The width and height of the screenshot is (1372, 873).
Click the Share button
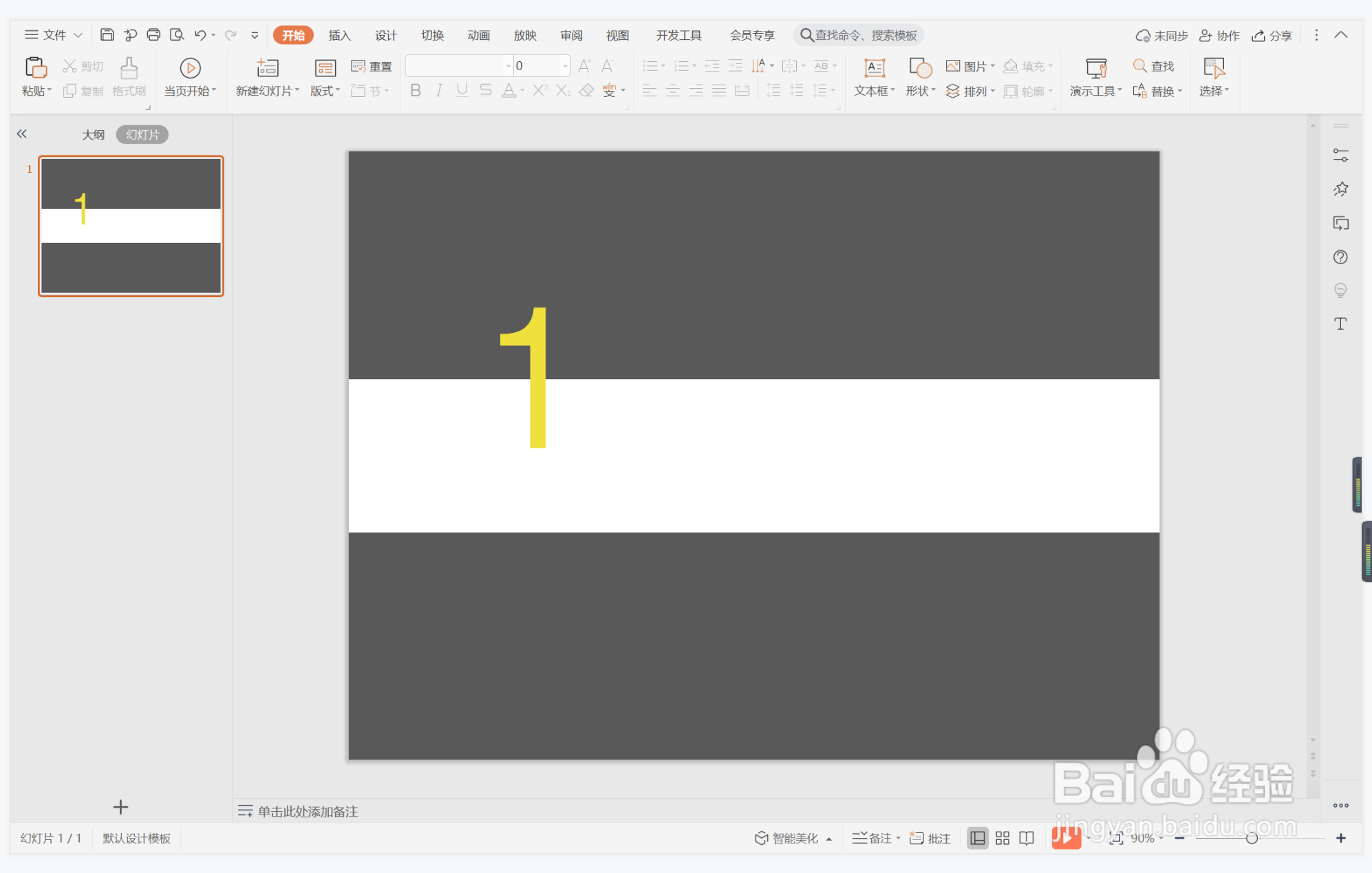(x=1272, y=35)
